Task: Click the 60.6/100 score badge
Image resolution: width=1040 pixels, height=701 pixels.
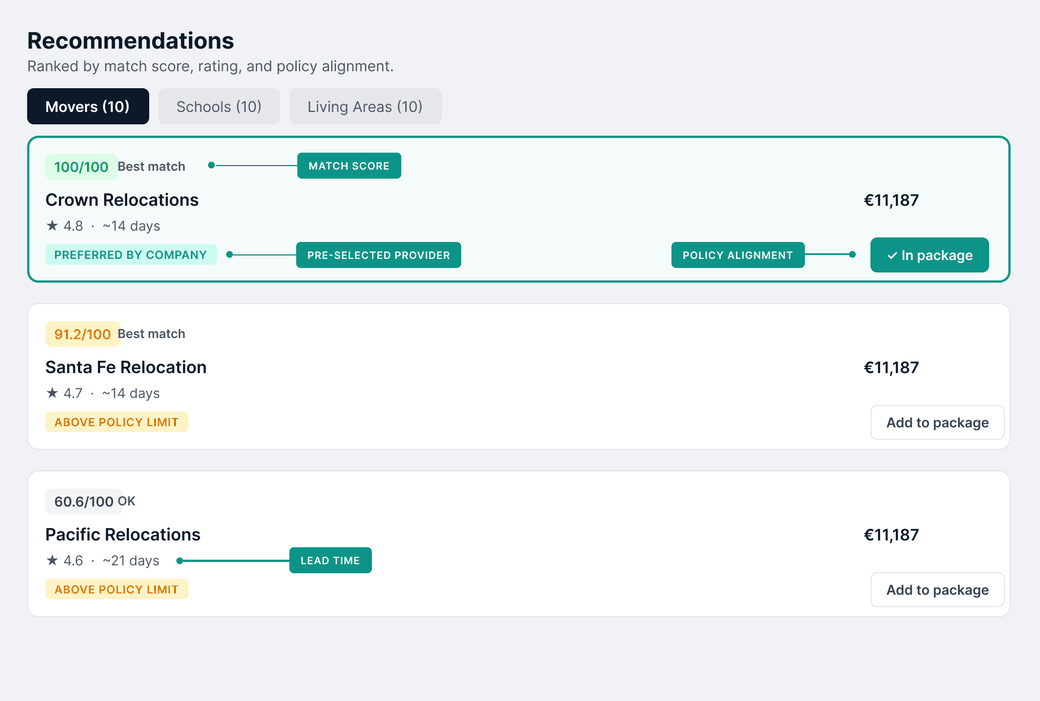Action: coord(84,501)
